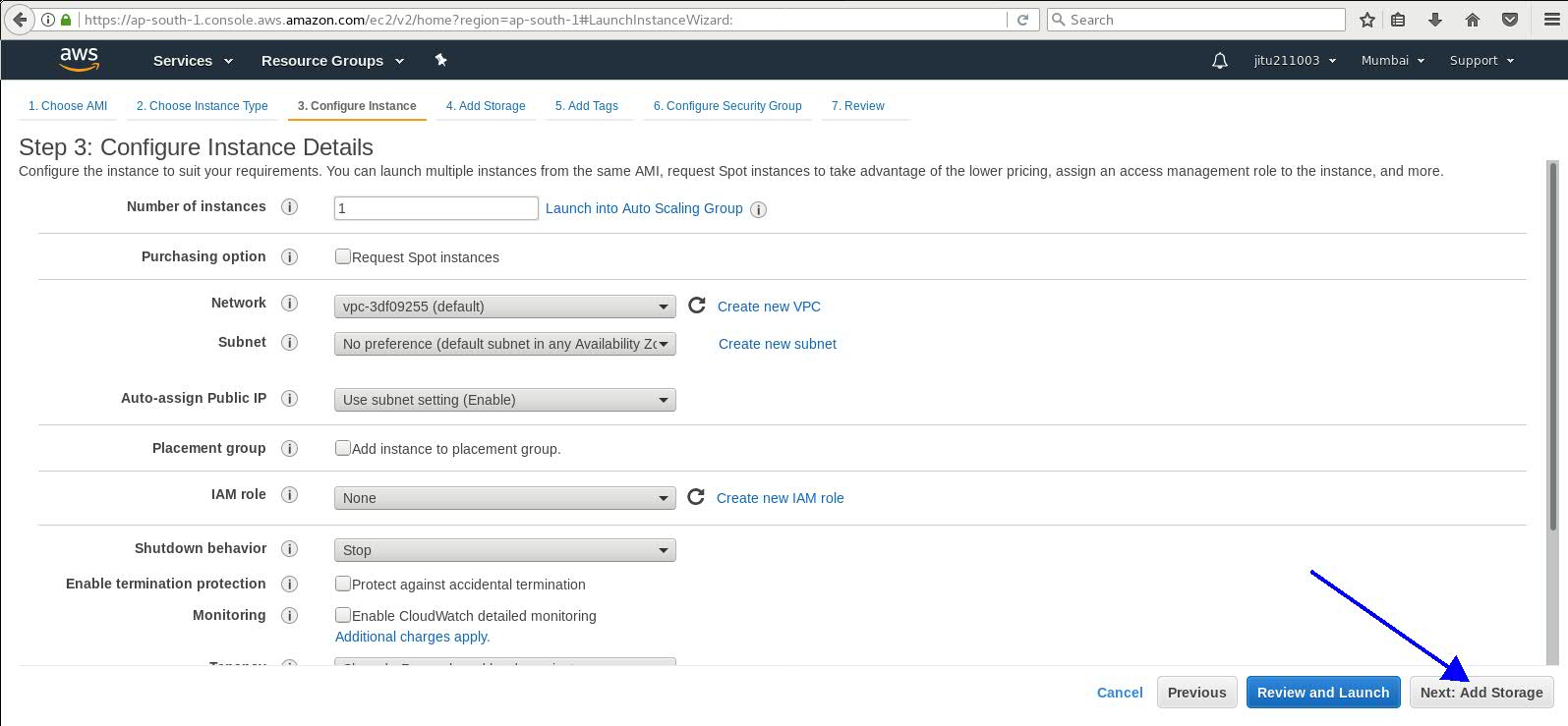Image resolution: width=1568 pixels, height=726 pixels.
Task: Click the browser back arrow button
Action: pos(19,20)
